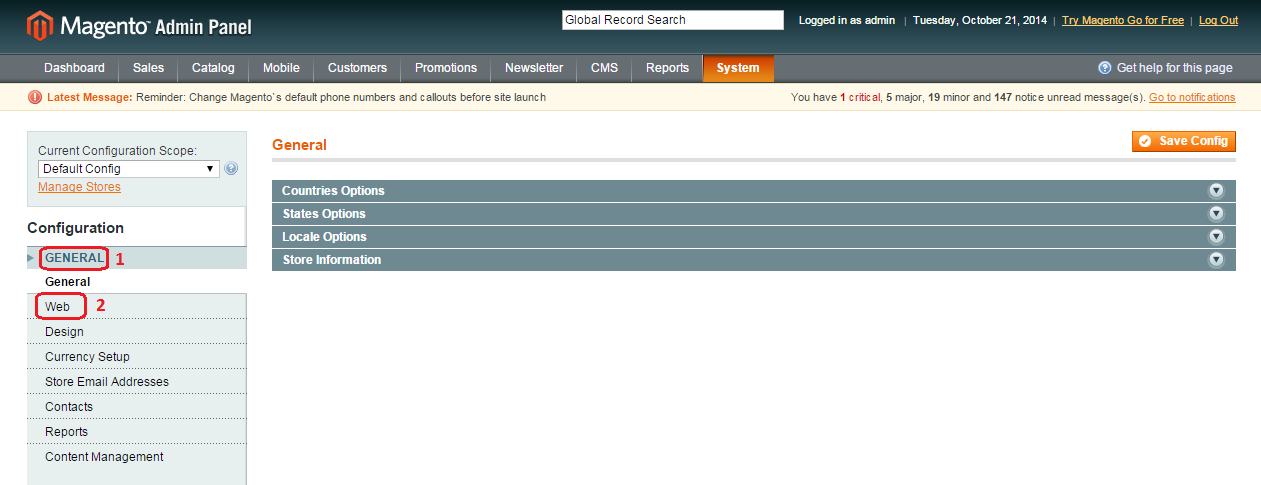The image size is (1261, 485).
Task: Click the Go to notifications link
Action: 1192,97
